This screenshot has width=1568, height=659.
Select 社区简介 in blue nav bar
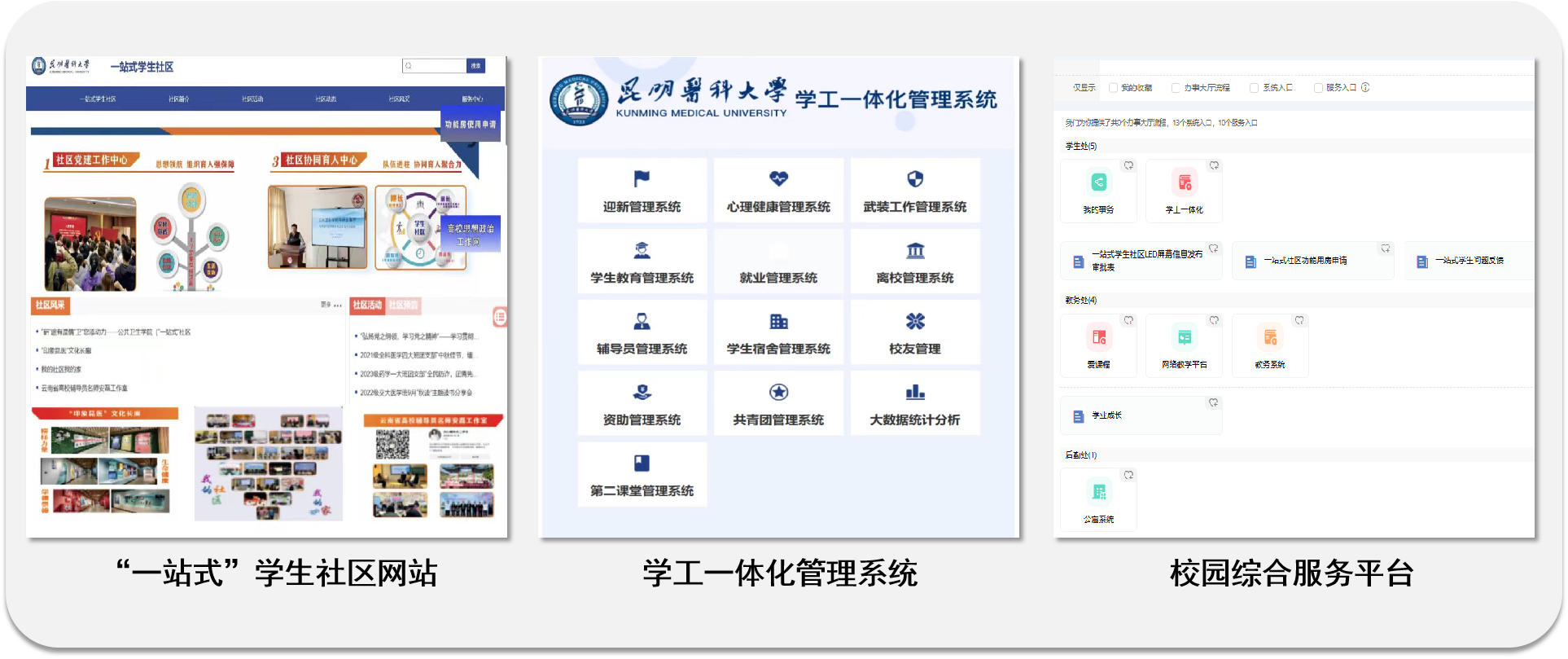click(179, 99)
